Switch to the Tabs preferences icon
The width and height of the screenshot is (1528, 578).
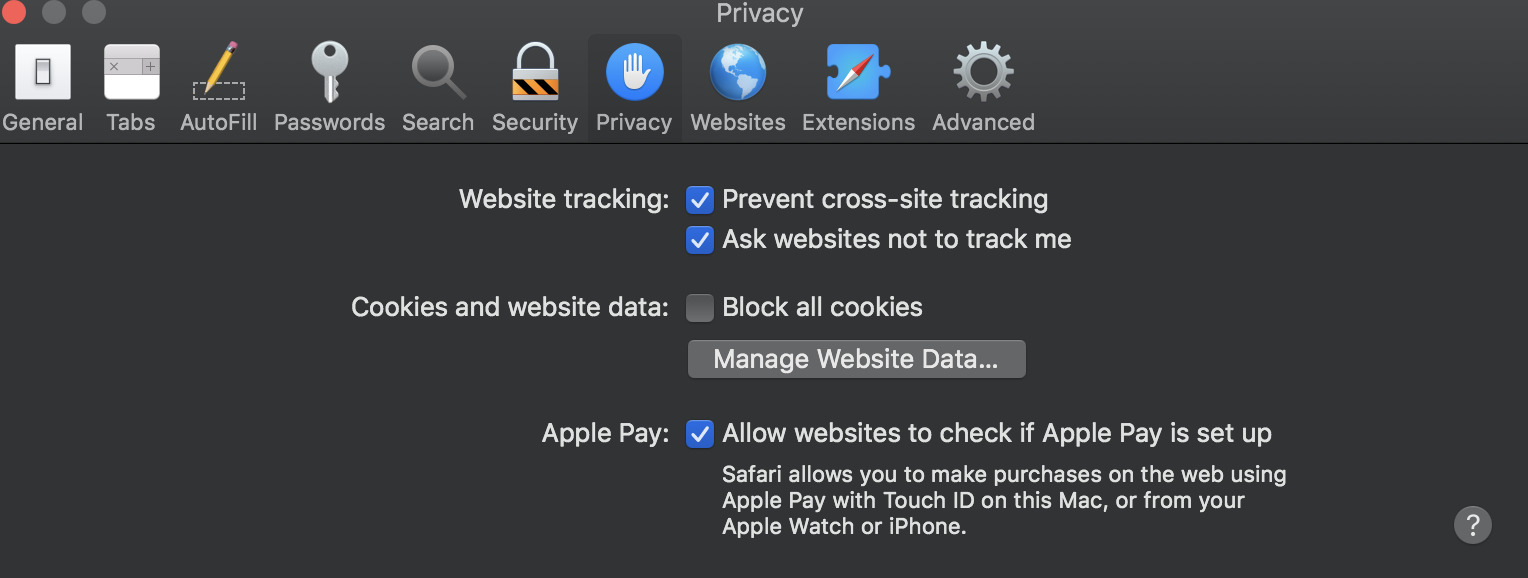pyautogui.click(x=131, y=73)
